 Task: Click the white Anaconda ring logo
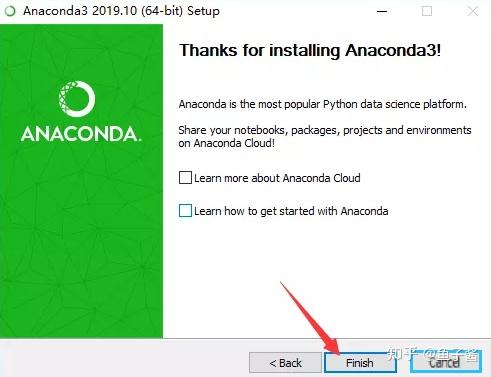click(77, 99)
